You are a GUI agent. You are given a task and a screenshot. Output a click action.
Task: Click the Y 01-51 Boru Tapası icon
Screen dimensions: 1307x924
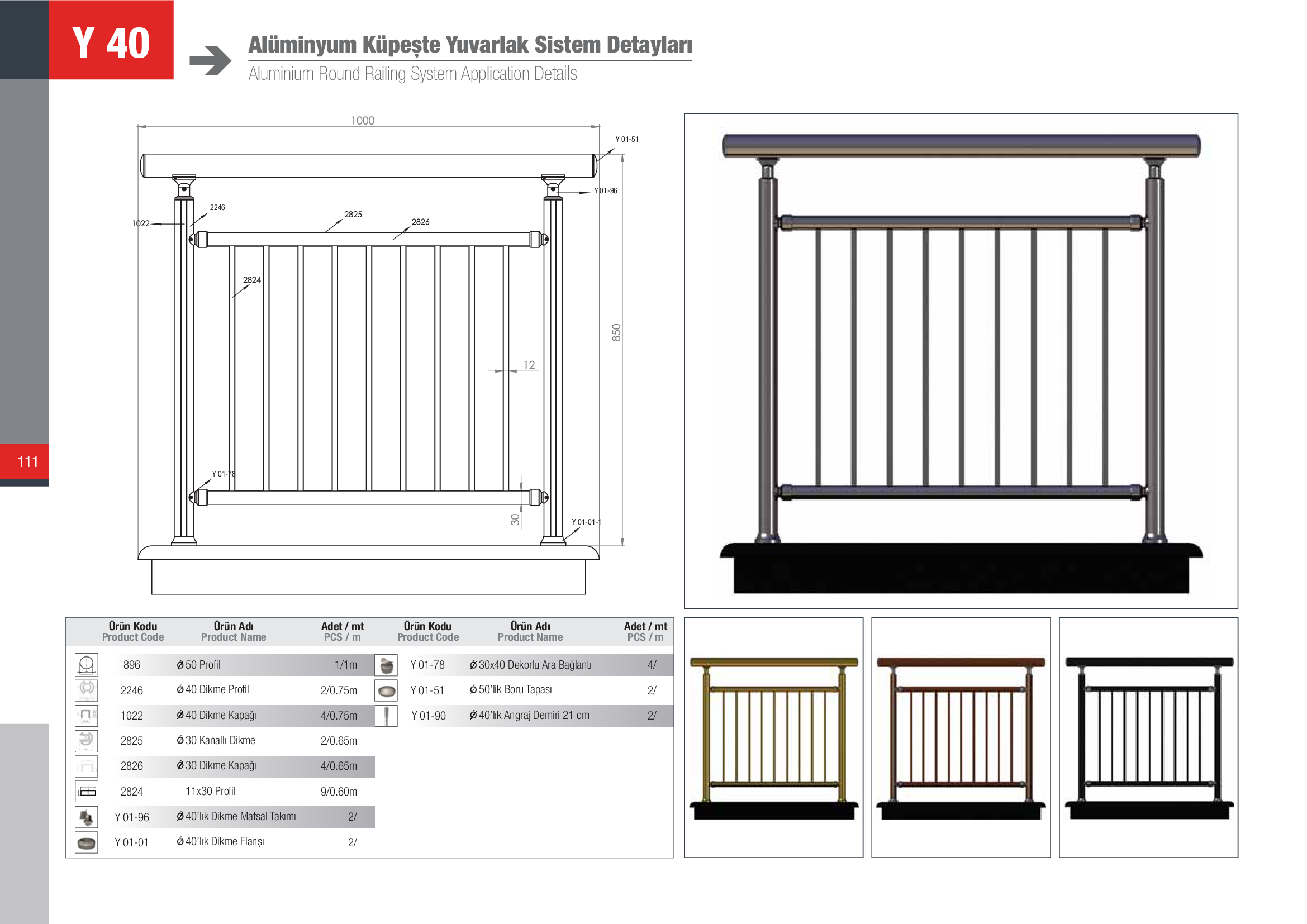point(386,690)
